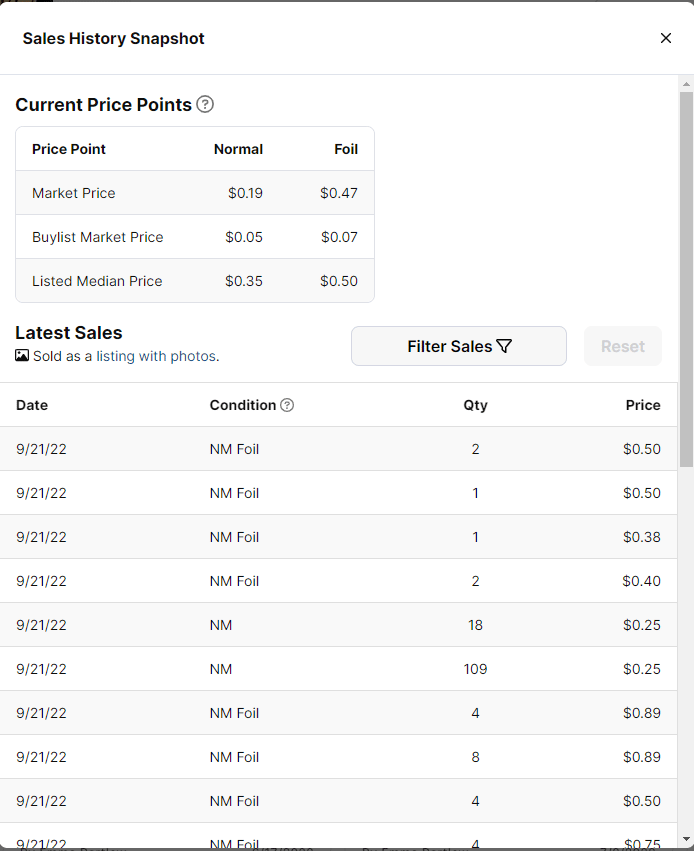Click the Qty column header
The image size is (694, 851).
475,405
